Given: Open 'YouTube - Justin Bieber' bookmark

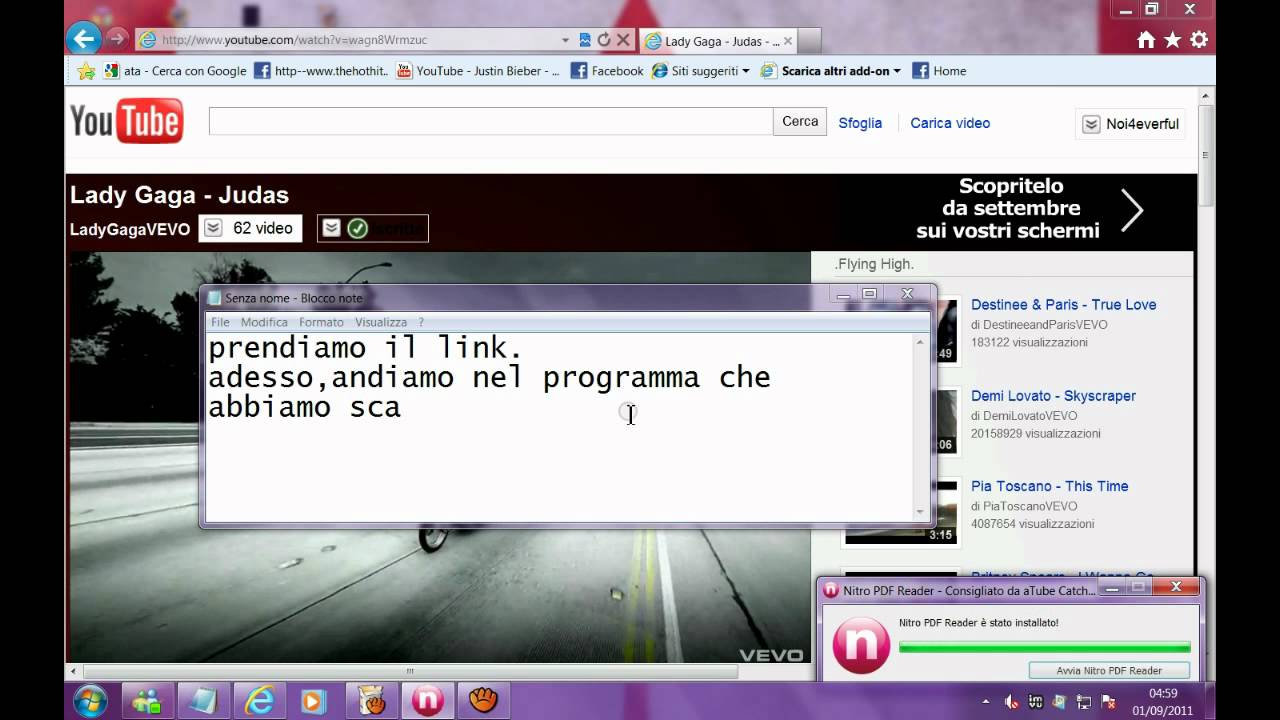Looking at the screenshot, I should tap(478, 71).
